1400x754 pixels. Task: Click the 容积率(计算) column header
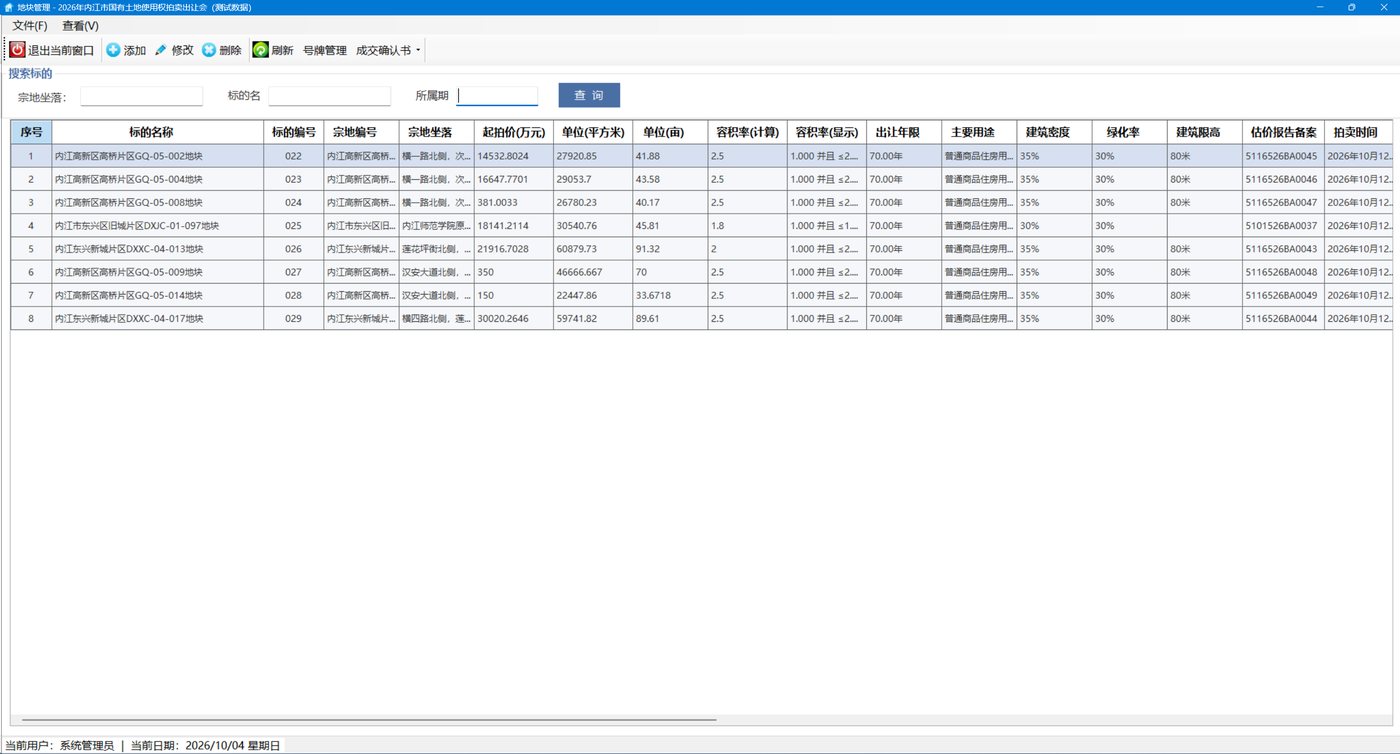(747, 132)
